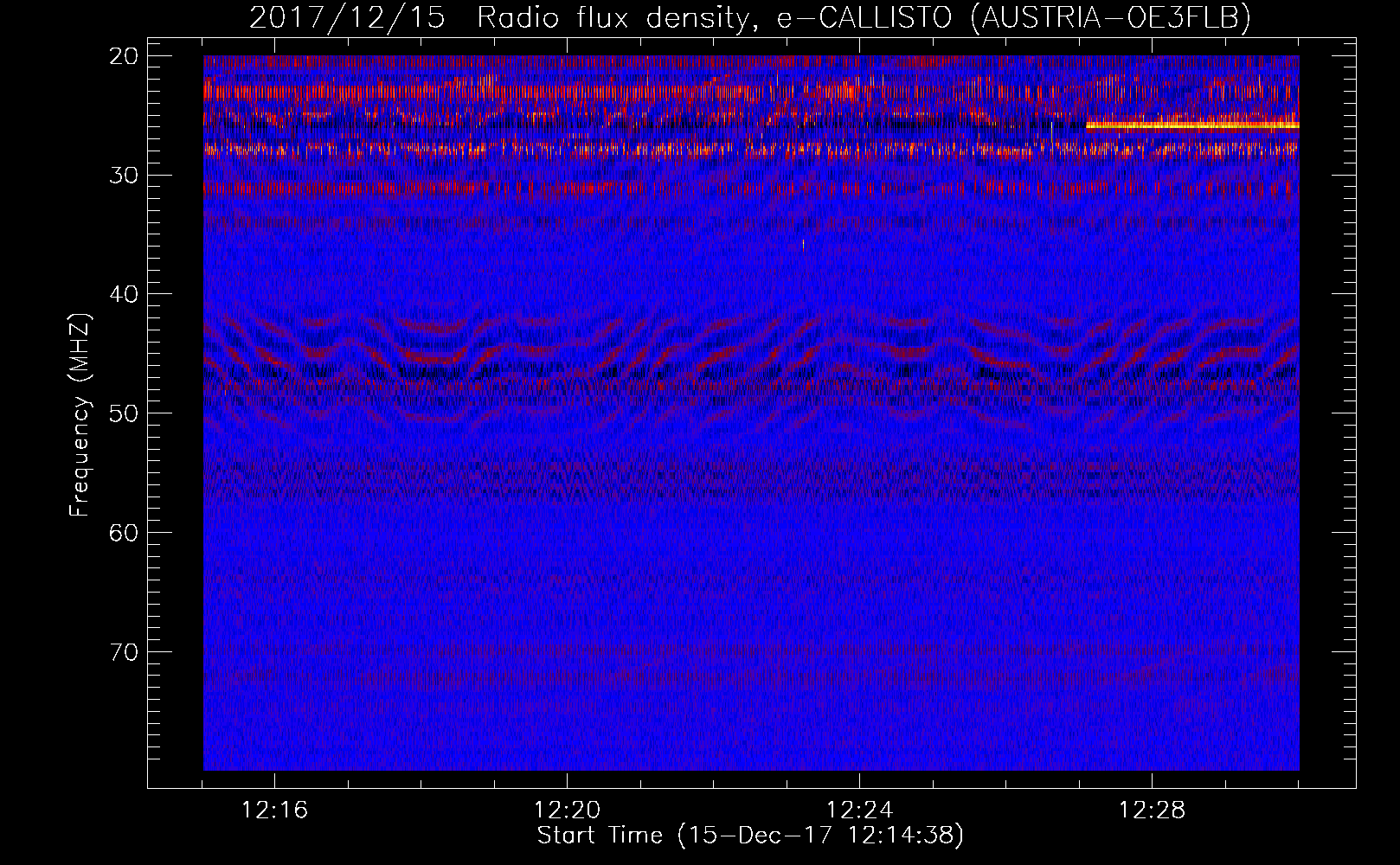Click the frequency tick label '70'
Screen dimensions: 1400x865
125,652
